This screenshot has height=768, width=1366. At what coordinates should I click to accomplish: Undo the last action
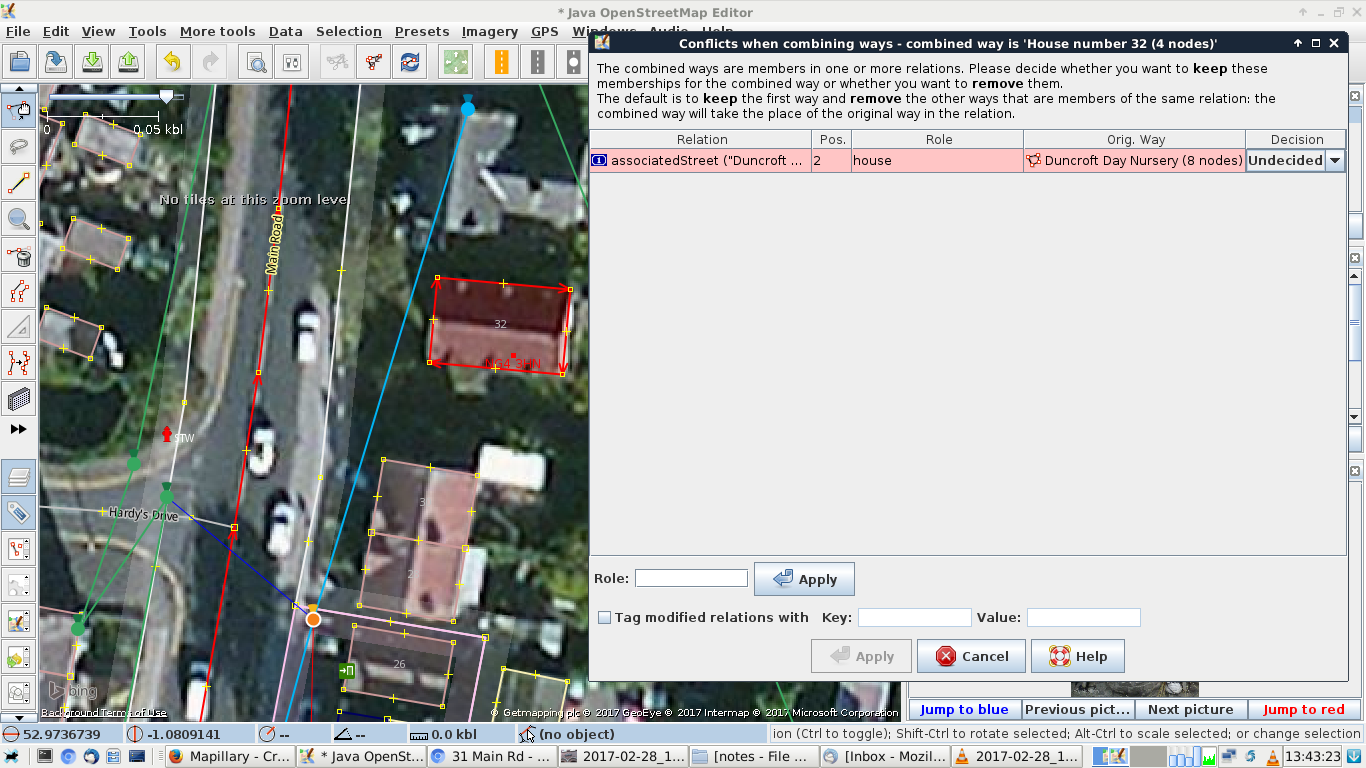172,62
